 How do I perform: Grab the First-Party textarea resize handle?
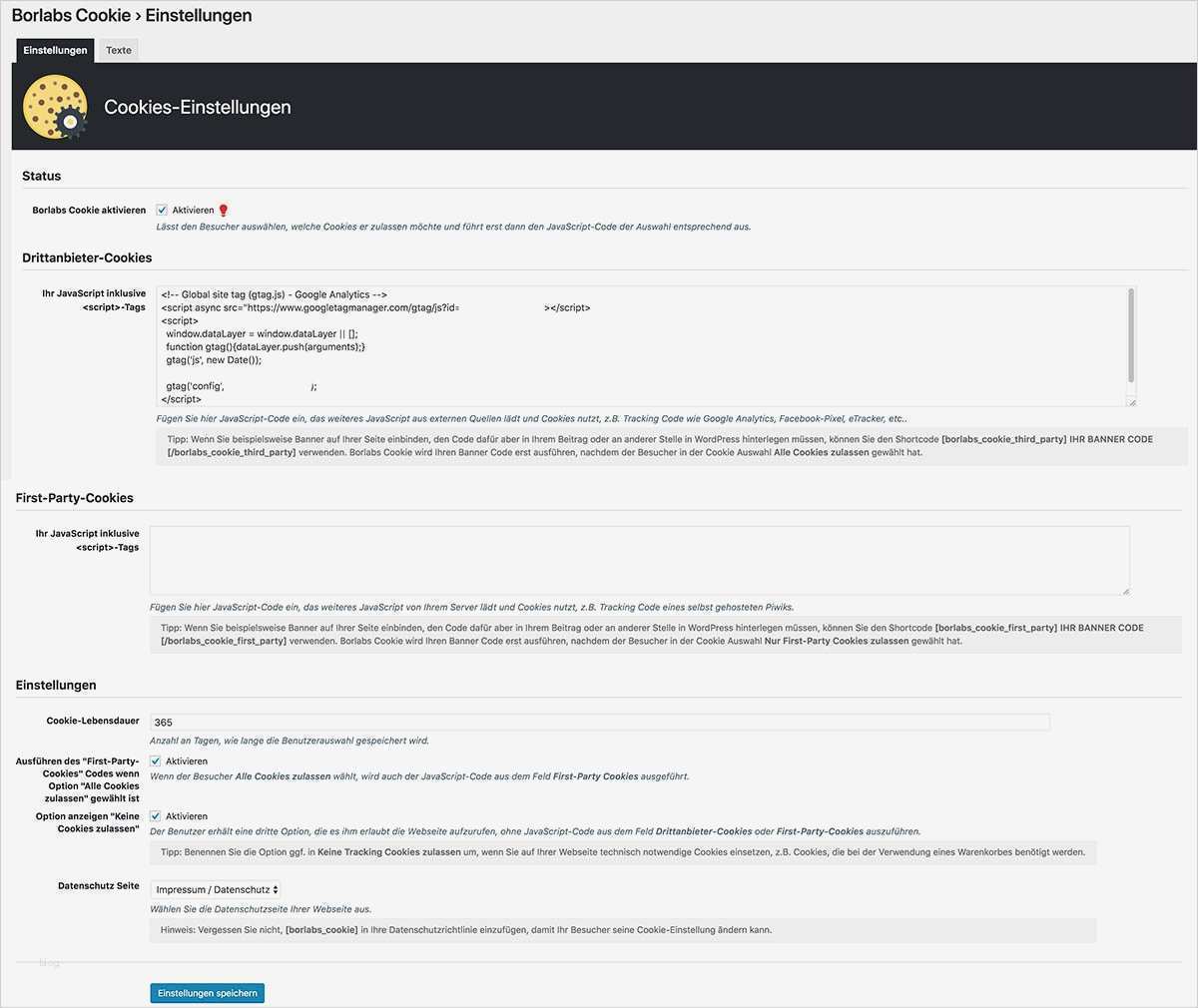tap(1125, 591)
